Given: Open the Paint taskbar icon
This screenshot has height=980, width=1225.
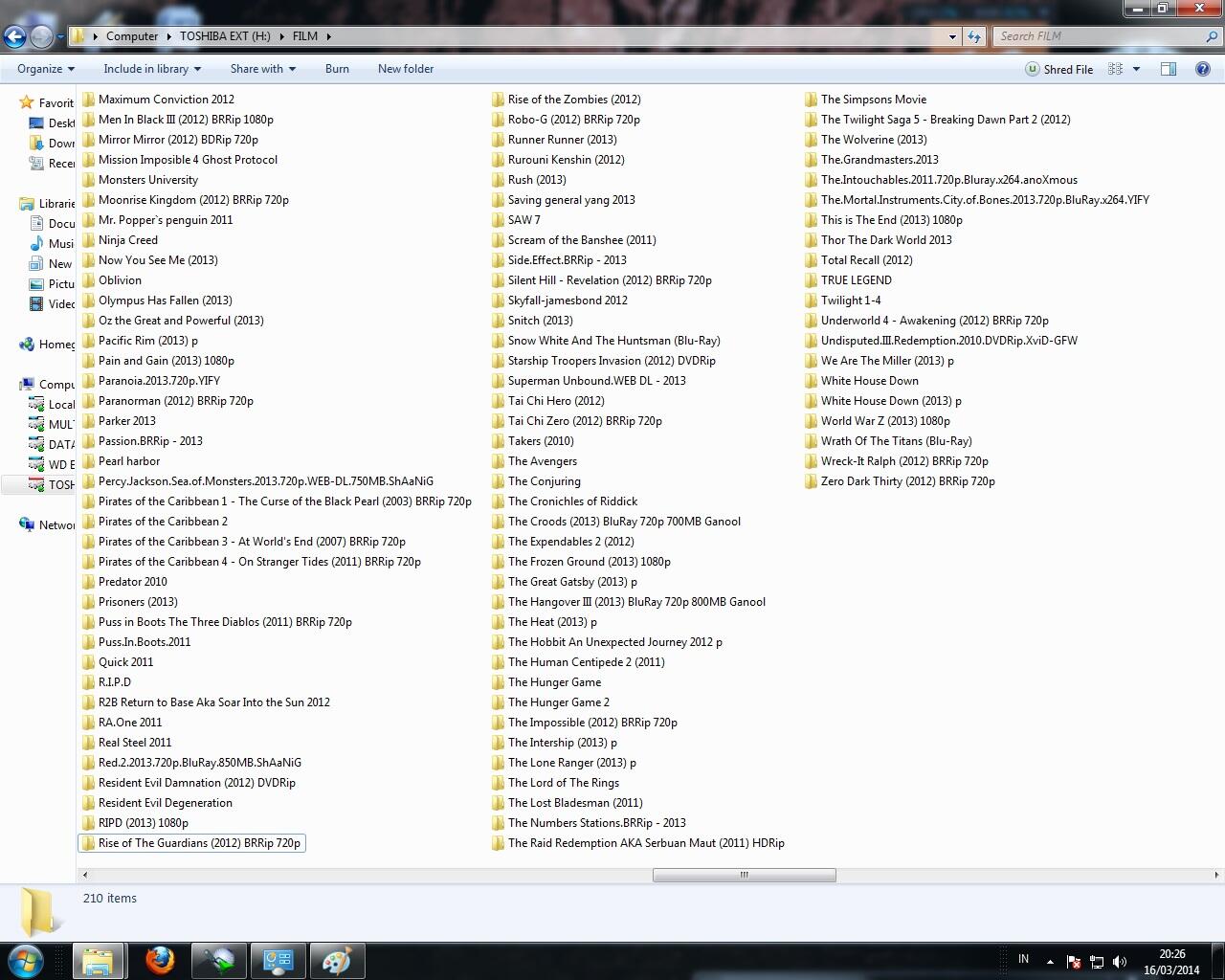Looking at the screenshot, I should [x=337, y=961].
